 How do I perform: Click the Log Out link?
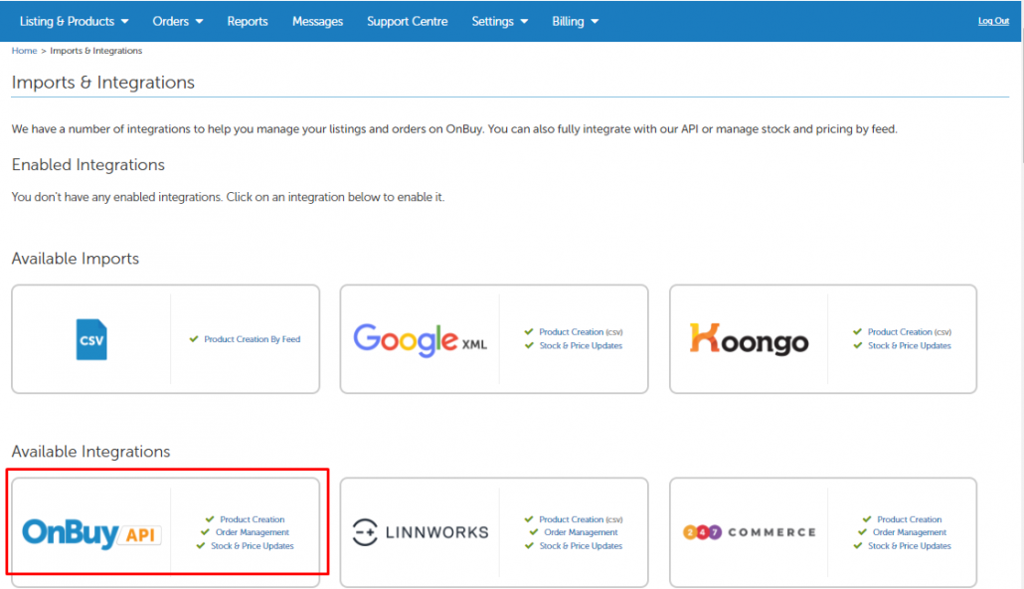coord(993,20)
